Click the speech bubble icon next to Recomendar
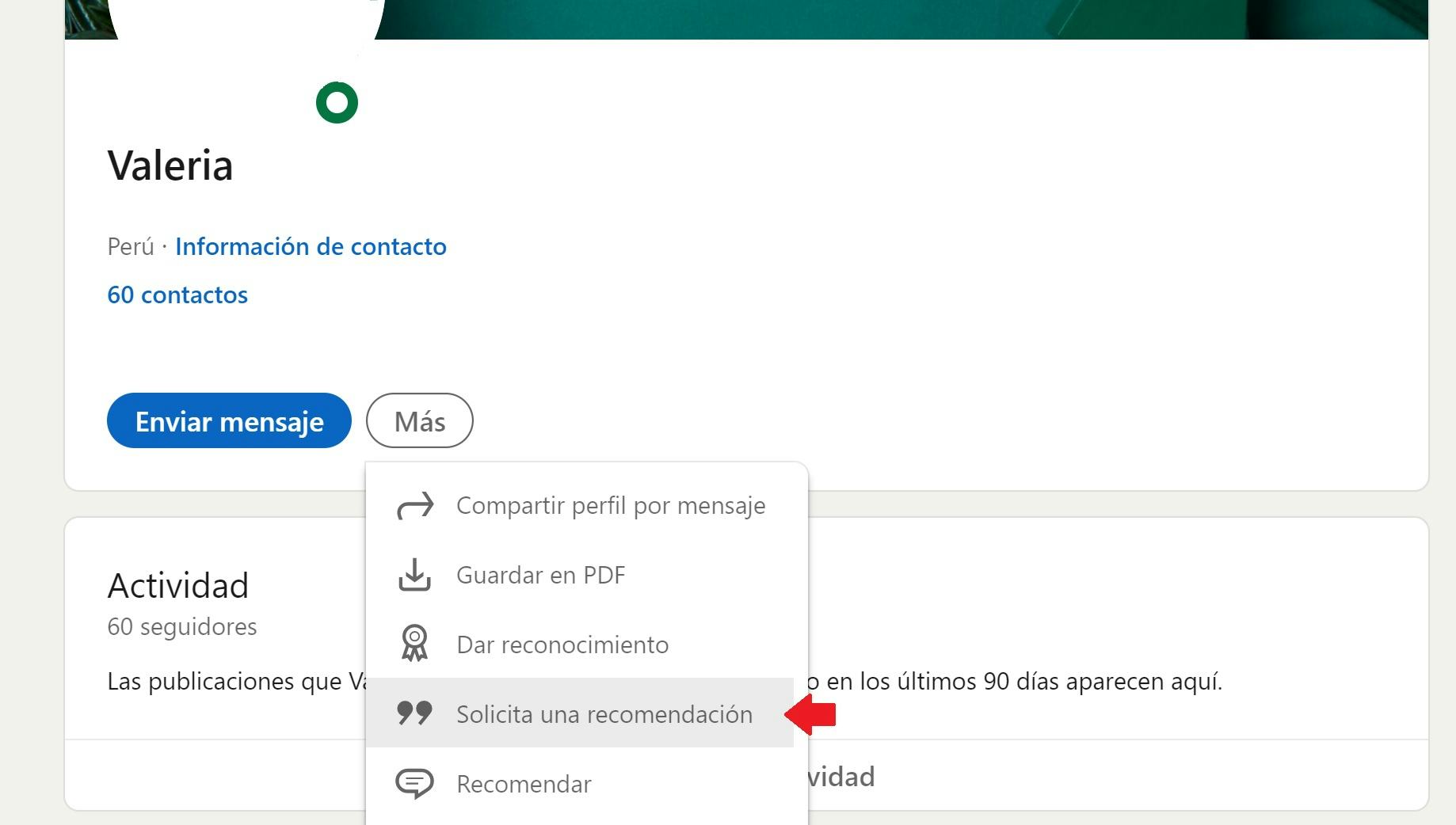The height and width of the screenshot is (825, 1456). point(414,783)
